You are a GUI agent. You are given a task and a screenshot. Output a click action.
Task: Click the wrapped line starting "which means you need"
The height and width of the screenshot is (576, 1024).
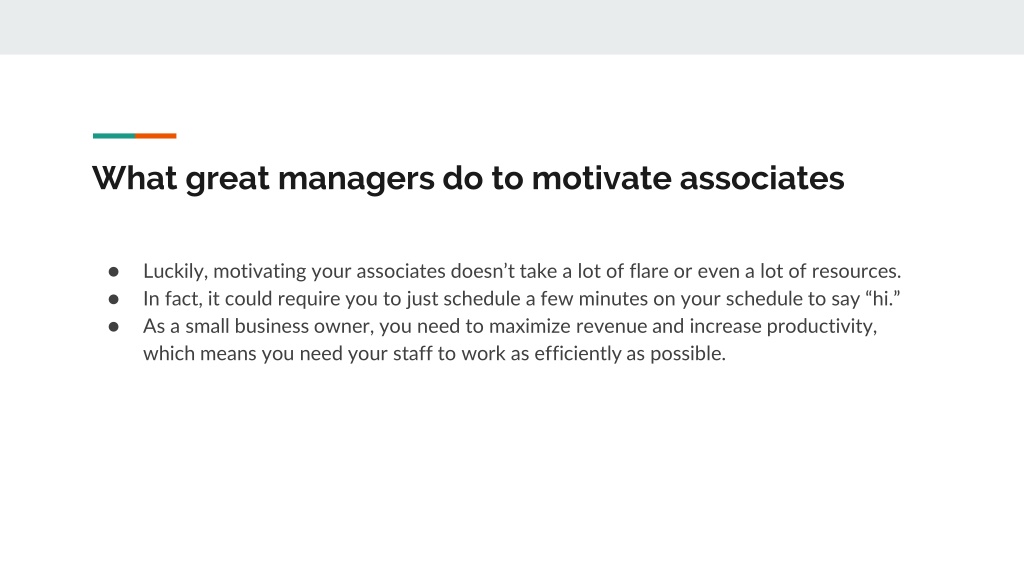tap(434, 354)
